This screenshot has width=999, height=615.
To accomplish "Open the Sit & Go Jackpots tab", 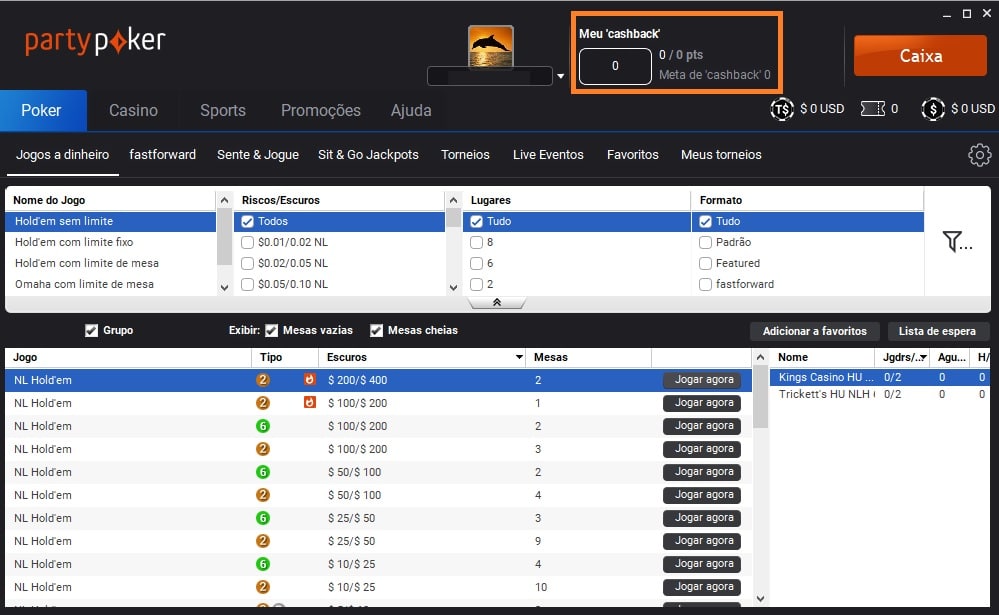I will (368, 155).
